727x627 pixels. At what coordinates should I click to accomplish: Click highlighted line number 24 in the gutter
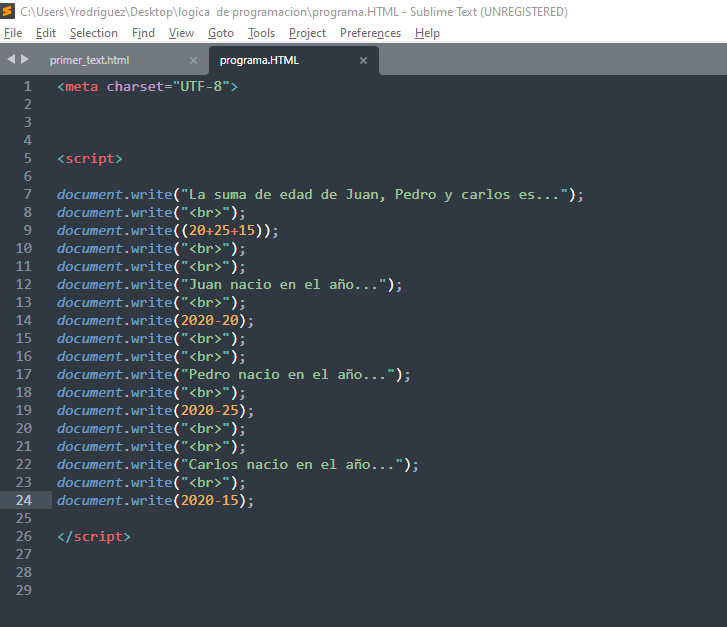point(24,500)
